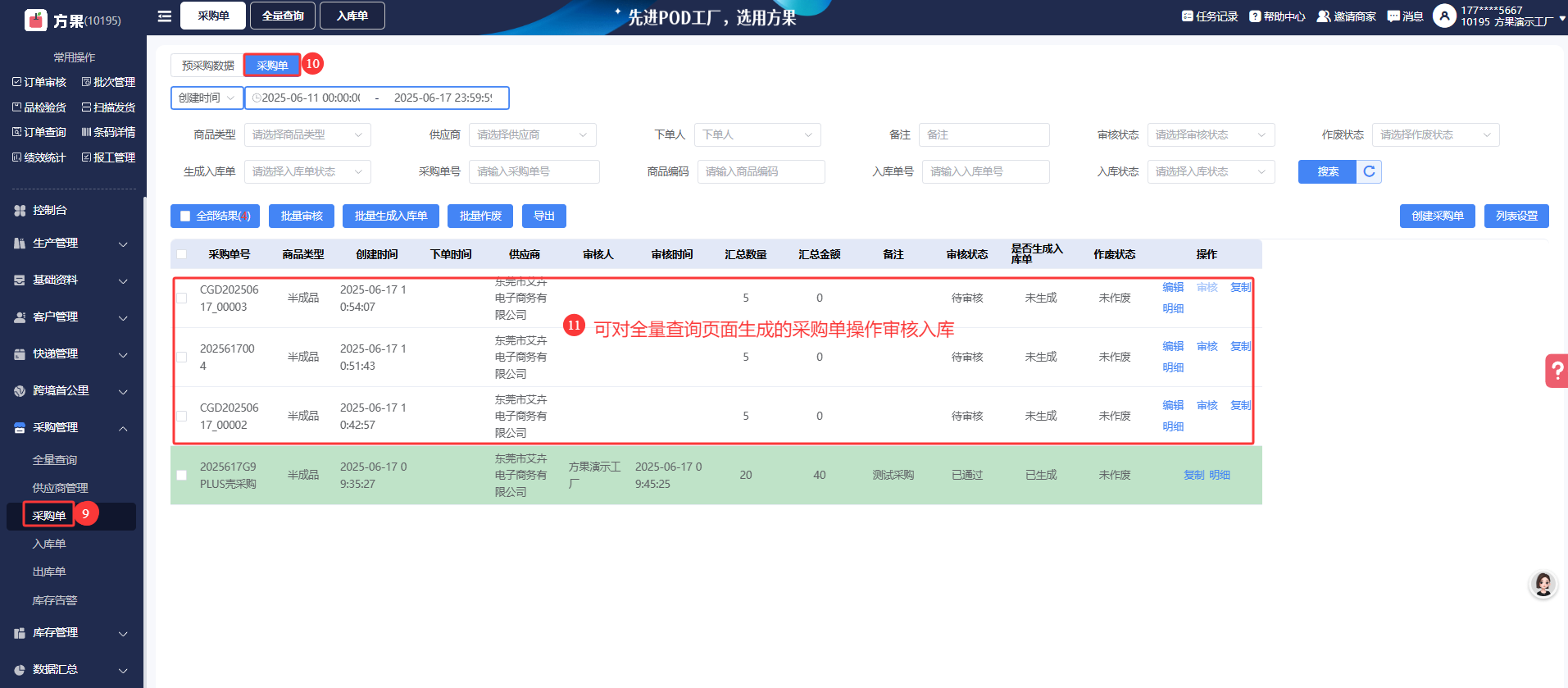Click the 导出 export button
Viewport: 1568px width, 688px height.
(x=544, y=216)
